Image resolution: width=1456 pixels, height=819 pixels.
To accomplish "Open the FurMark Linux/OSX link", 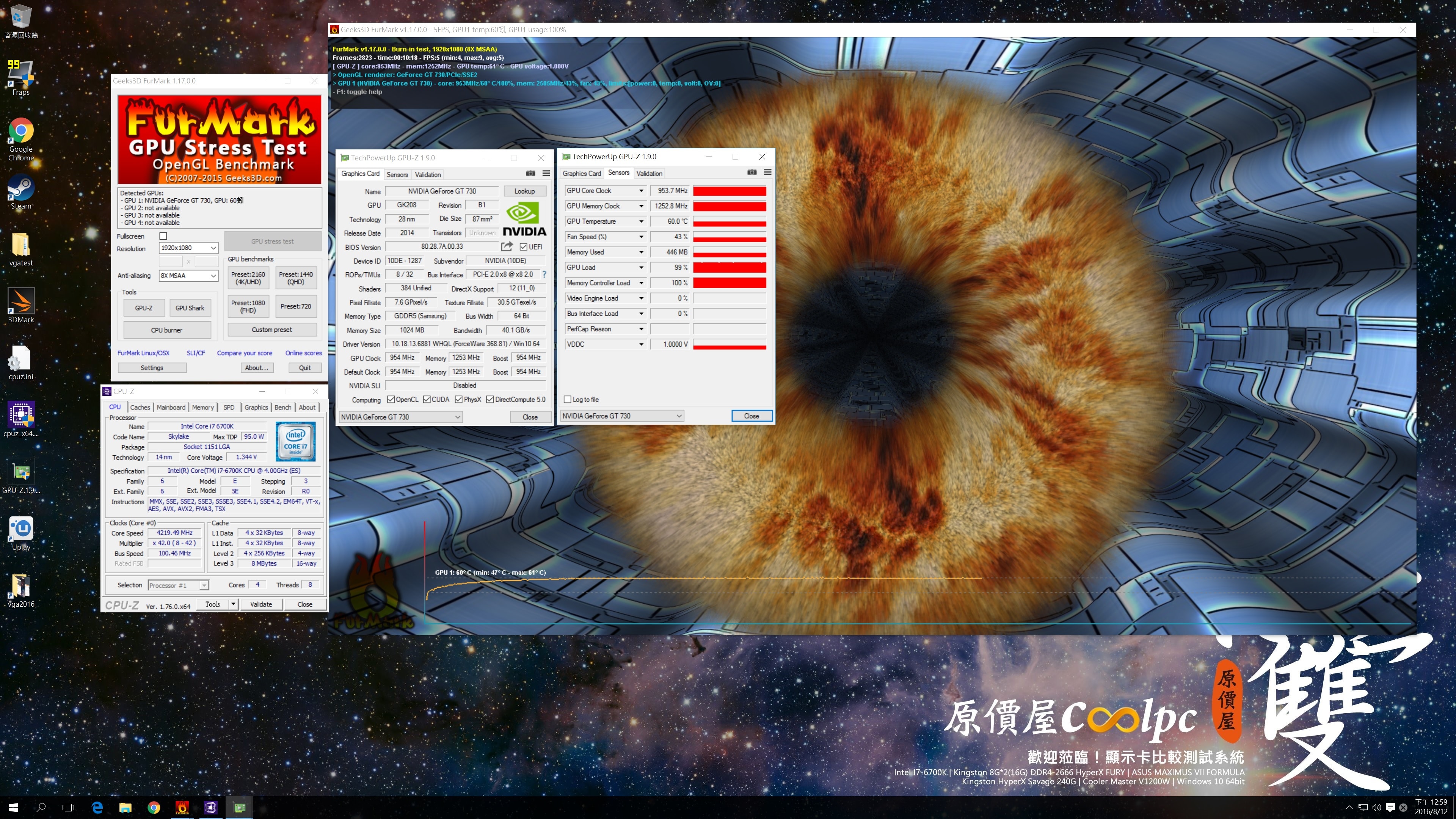I will click(143, 353).
